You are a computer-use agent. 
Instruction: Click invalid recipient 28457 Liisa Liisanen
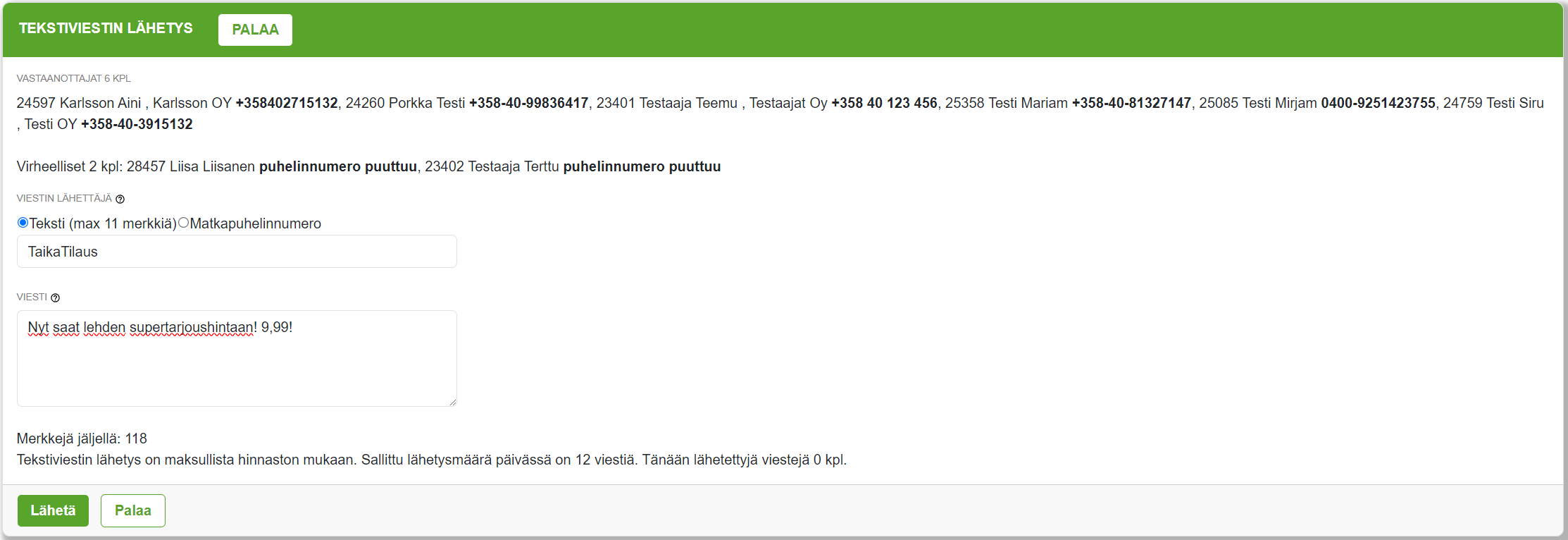(x=191, y=166)
